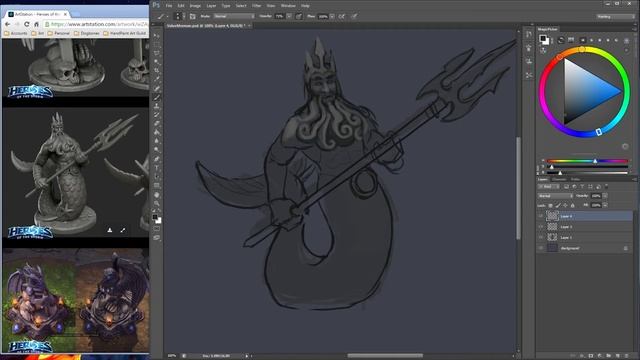Screen dimensions: 640x360
Task: Open the File menu
Action: [x=169, y=6]
